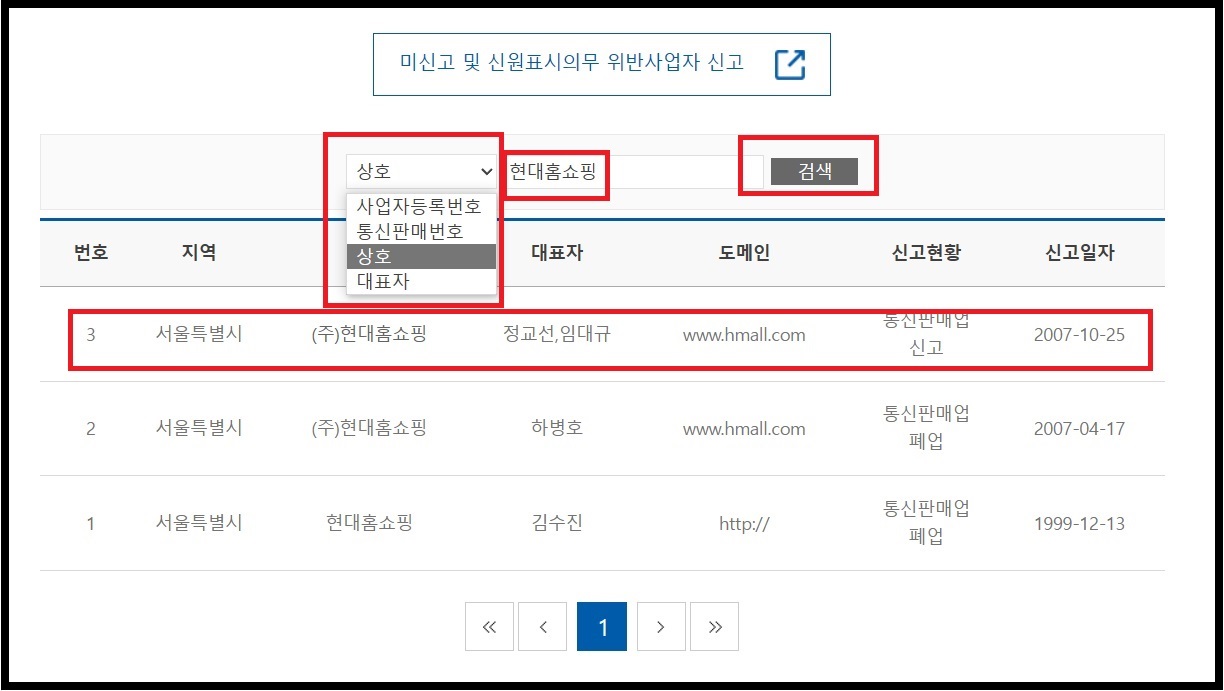Click 신고일자 column header
Viewport: 1224px width, 691px height.
[1079, 253]
